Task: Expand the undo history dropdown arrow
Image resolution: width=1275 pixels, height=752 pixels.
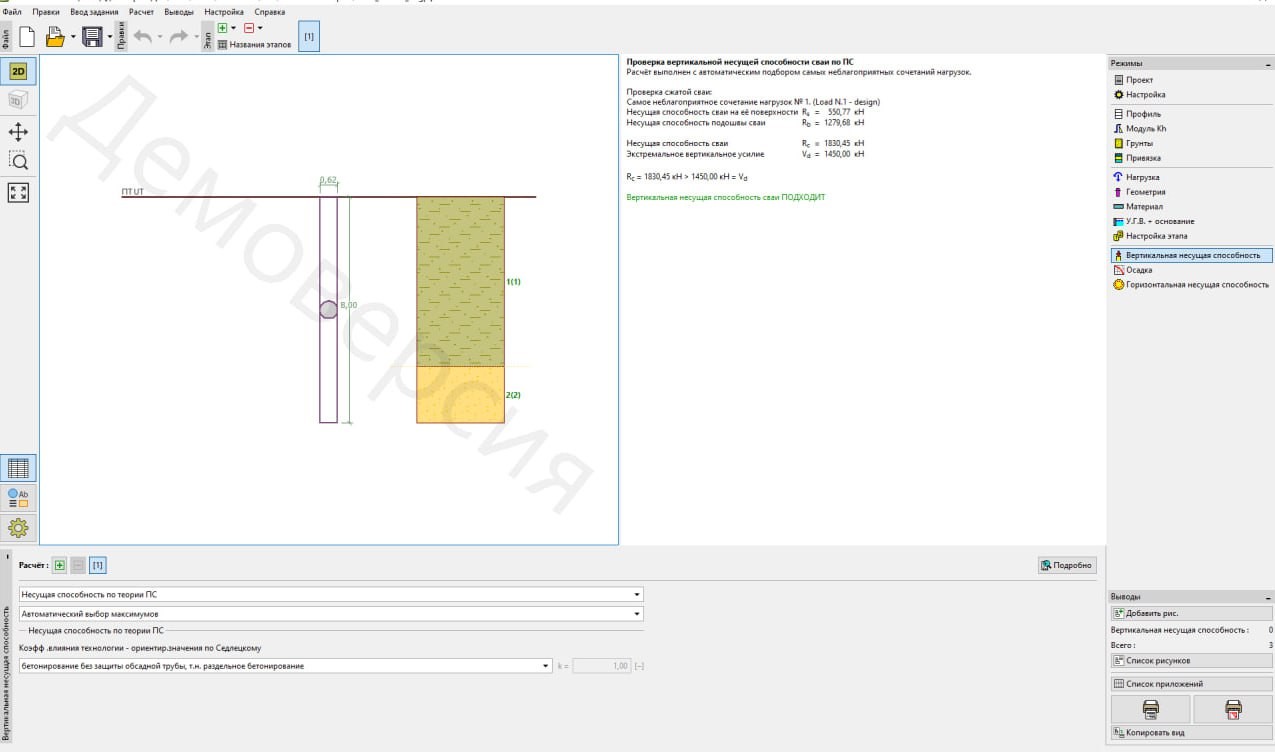Action: pyautogui.click(x=160, y=38)
